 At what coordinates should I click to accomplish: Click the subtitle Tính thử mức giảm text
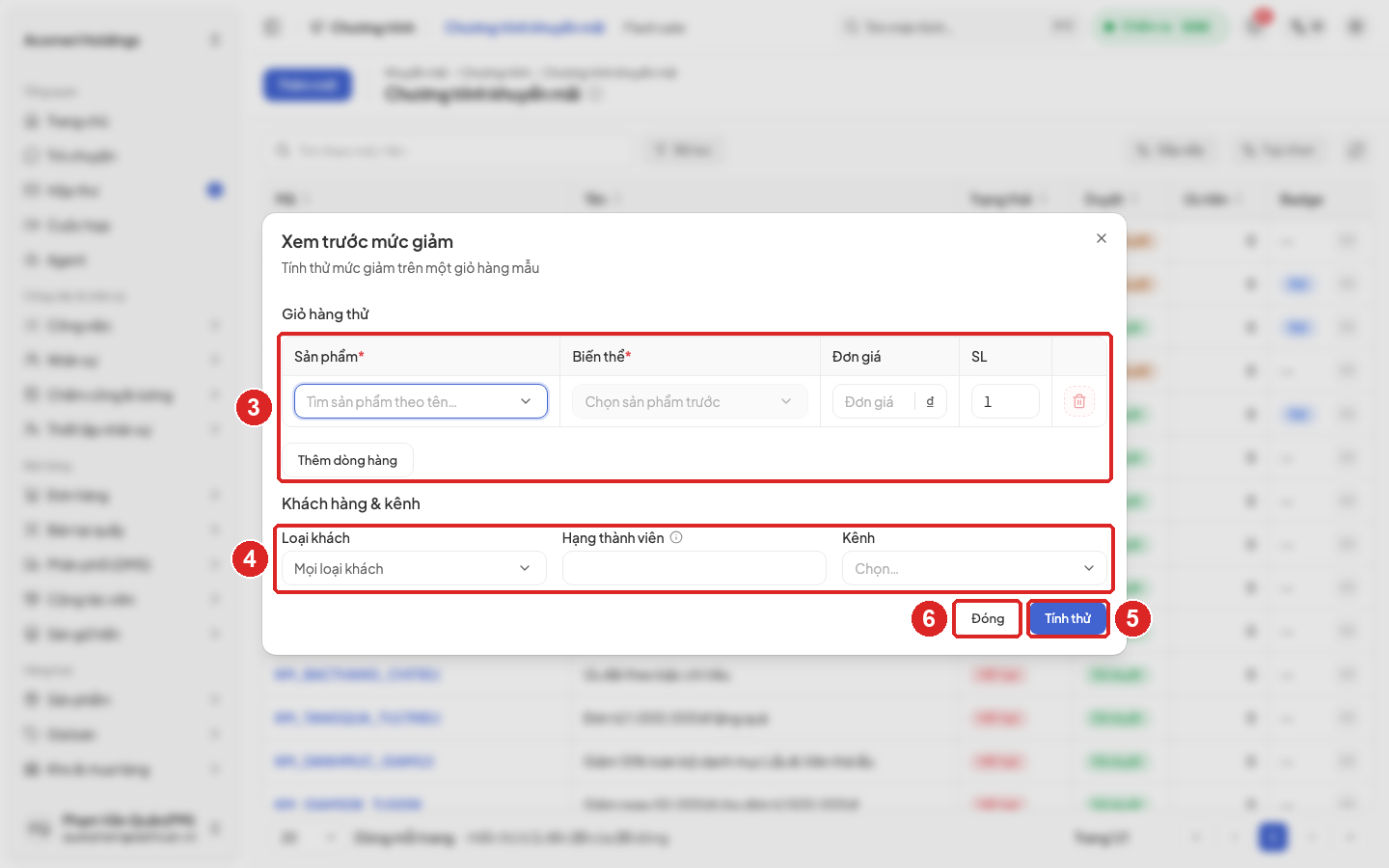pyautogui.click(x=410, y=268)
